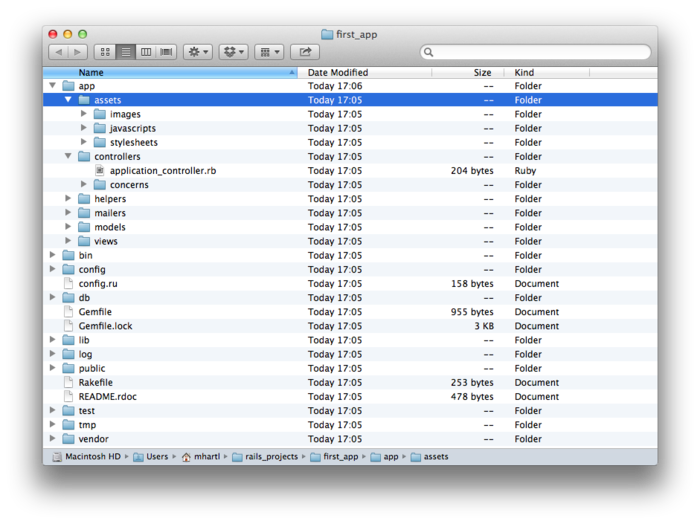
Task: Click the Share toolbar button
Action: pos(304,52)
